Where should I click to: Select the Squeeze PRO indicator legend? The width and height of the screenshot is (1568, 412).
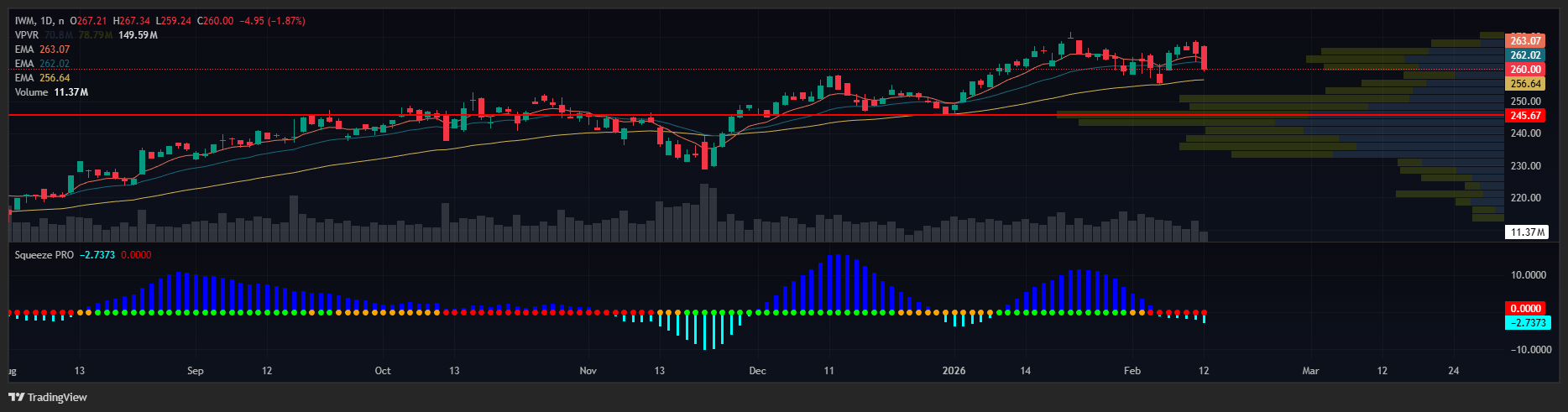[44, 255]
